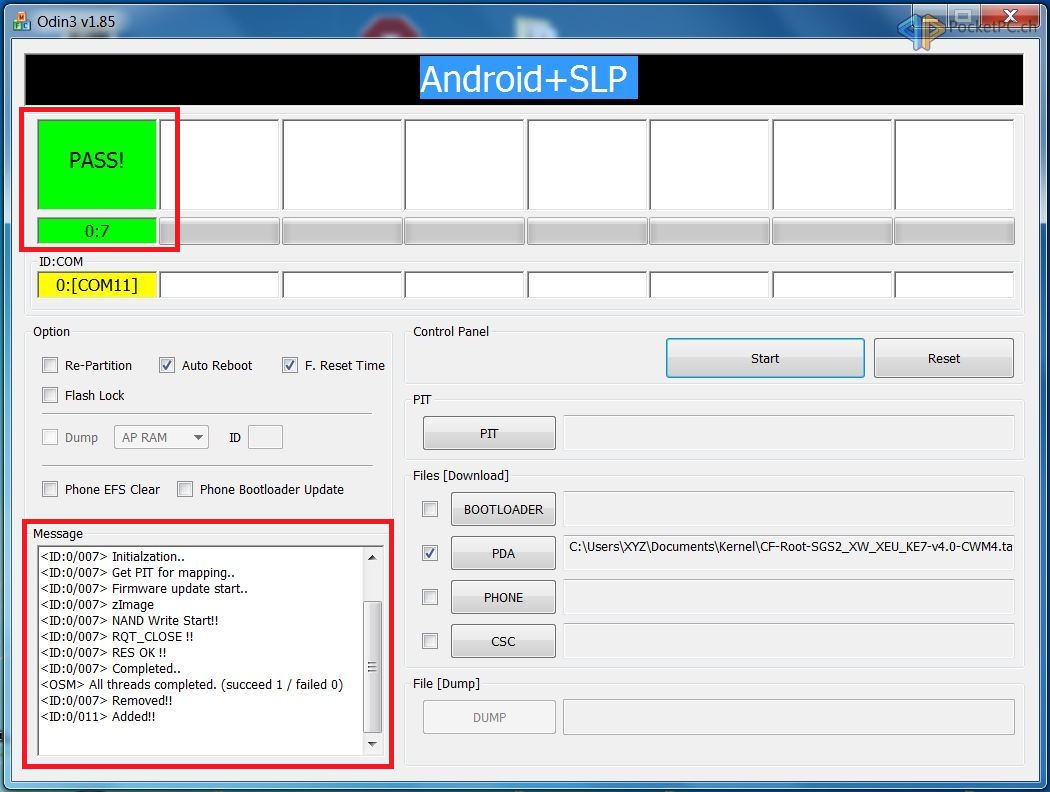This screenshot has width=1050, height=792.
Task: Click the Dump ID input field
Action: click(x=265, y=437)
